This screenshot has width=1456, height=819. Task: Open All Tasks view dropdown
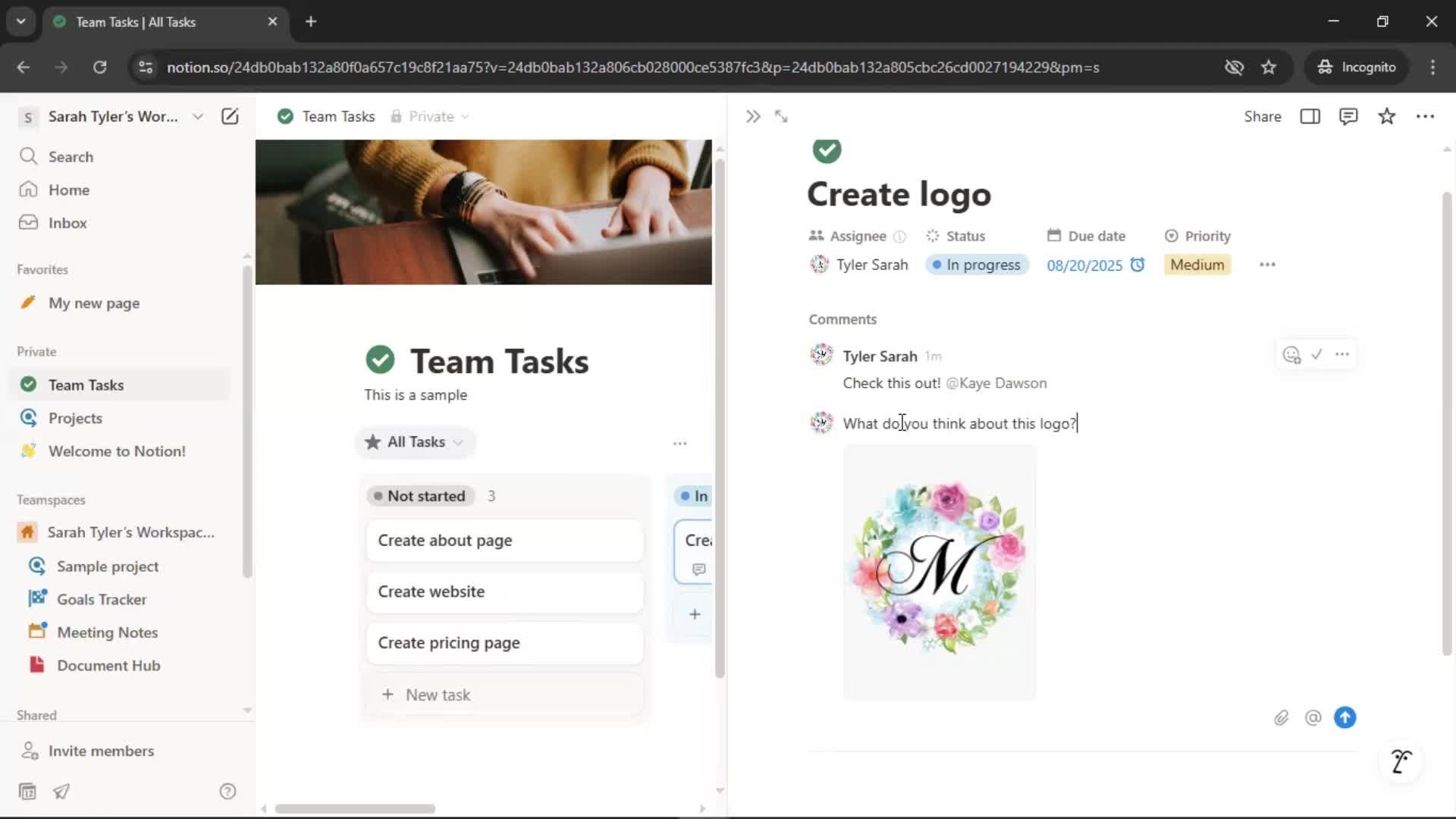click(x=415, y=442)
